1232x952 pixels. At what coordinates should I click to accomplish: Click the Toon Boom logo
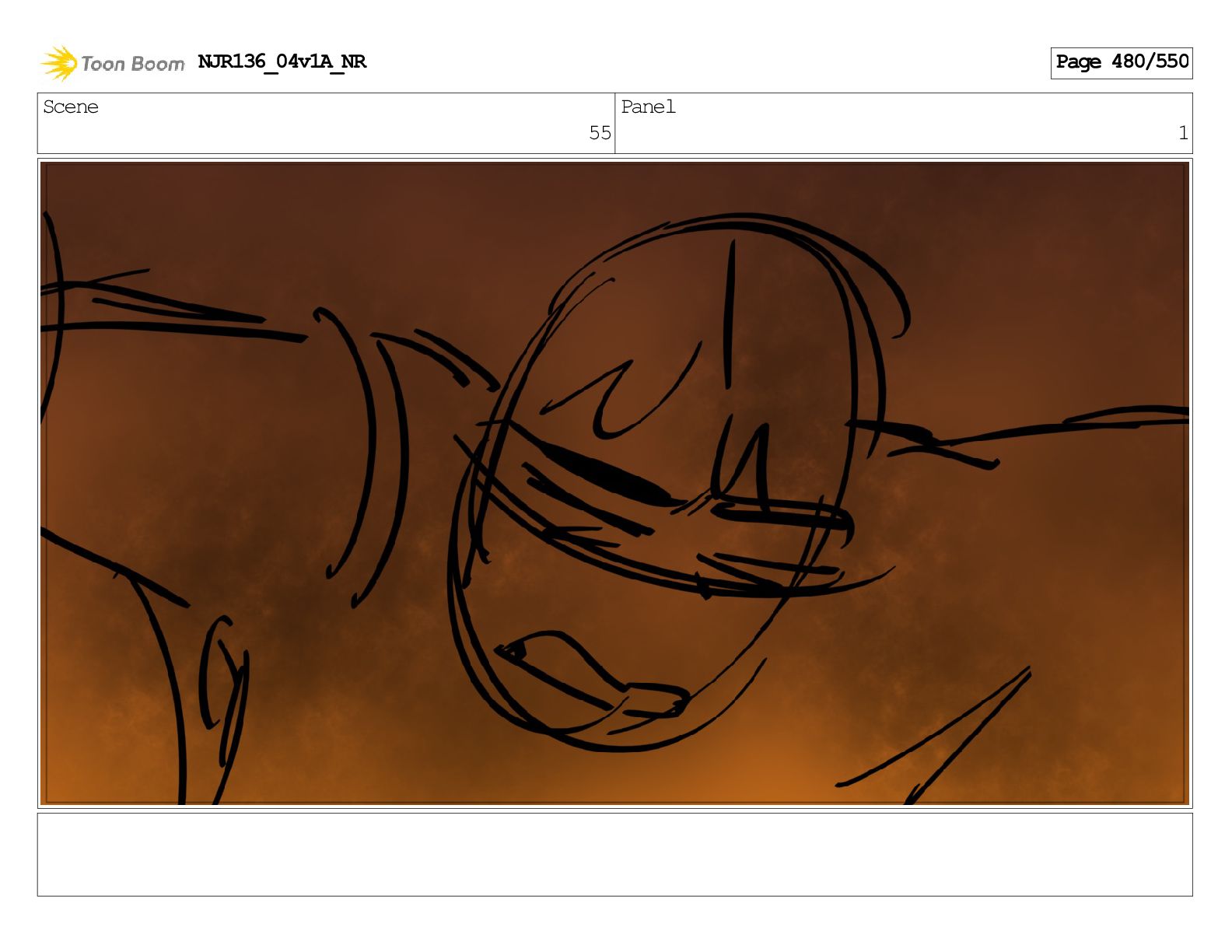[x=113, y=63]
